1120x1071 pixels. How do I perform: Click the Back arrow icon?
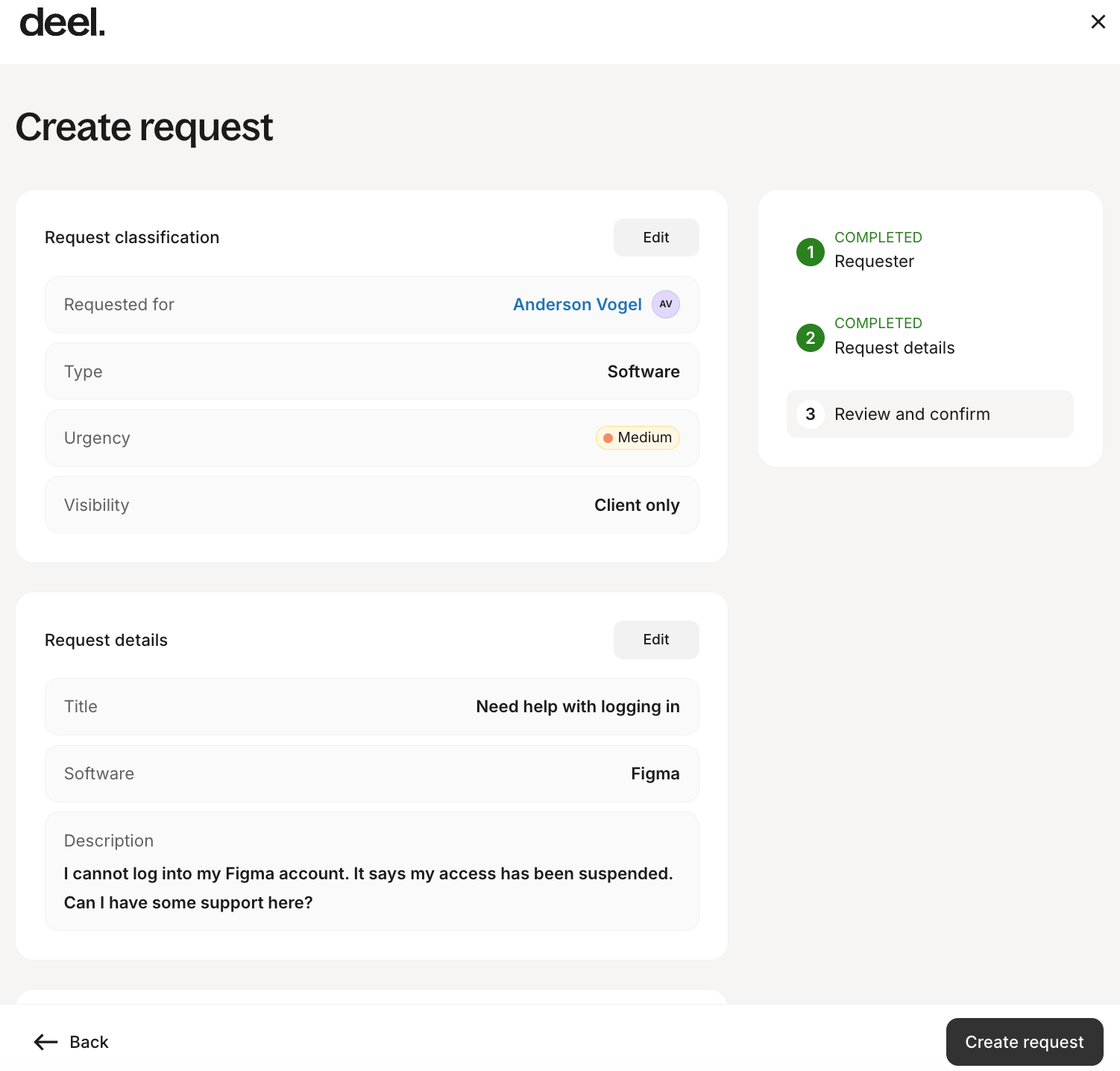(46, 1042)
